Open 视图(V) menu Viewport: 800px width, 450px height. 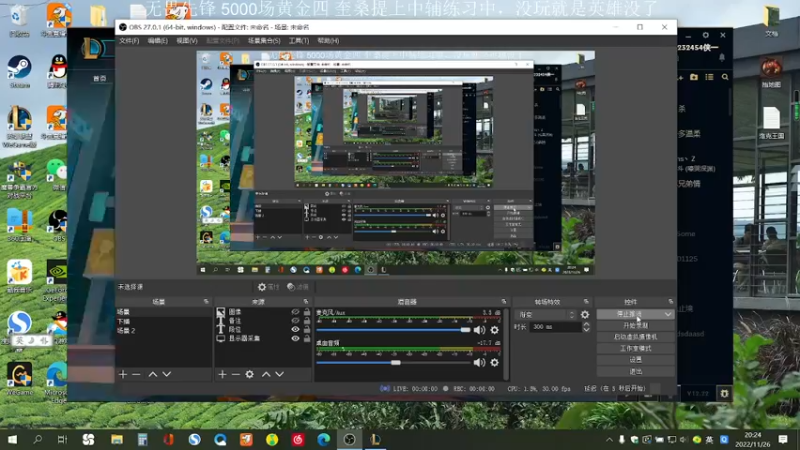187,41
